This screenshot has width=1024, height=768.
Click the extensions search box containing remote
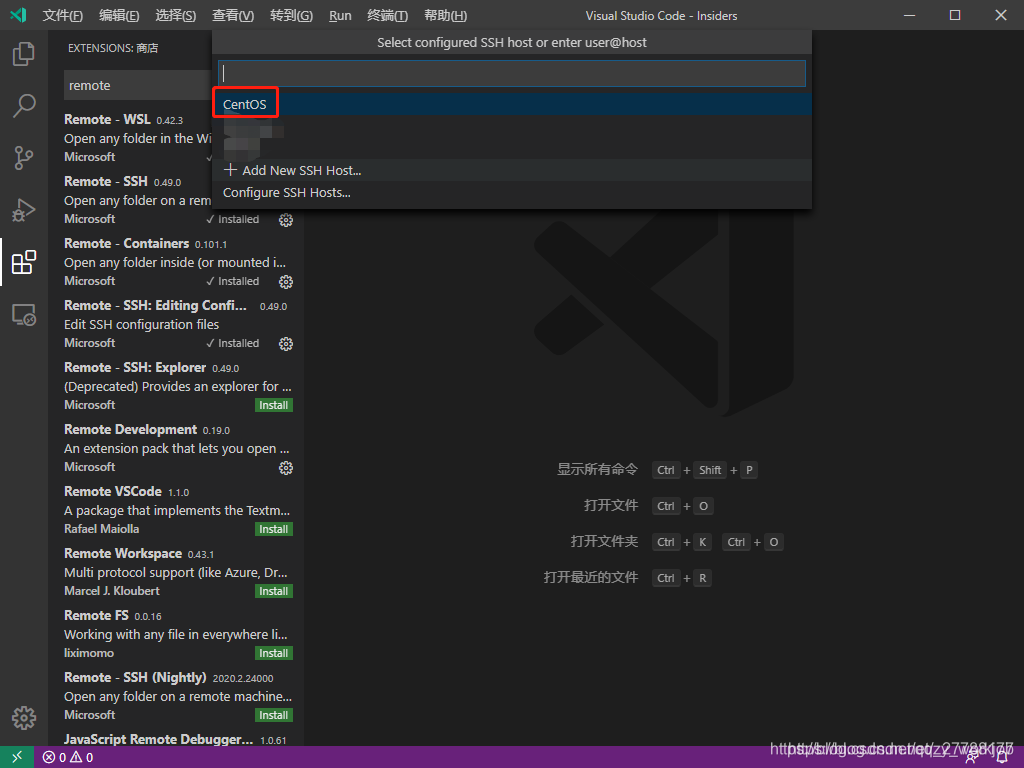tap(138, 86)
